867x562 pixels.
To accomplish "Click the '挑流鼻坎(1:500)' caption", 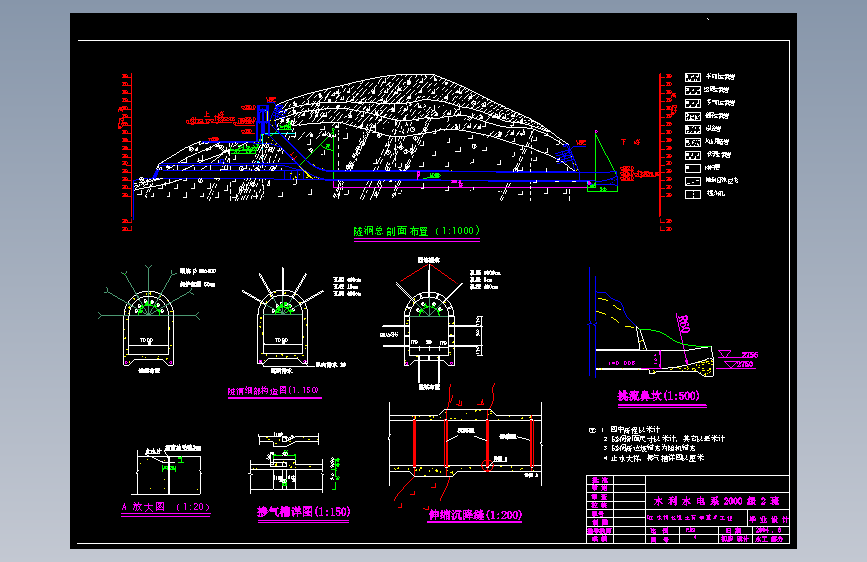I will coord(659,396).
